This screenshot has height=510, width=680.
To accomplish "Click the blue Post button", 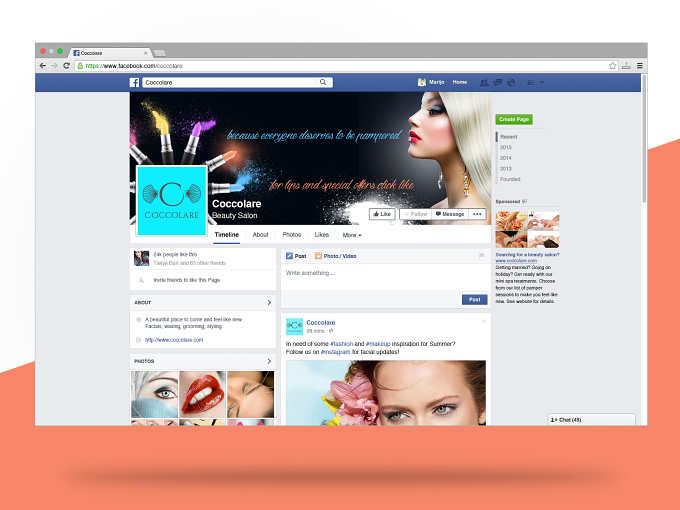I will [474, 300].
